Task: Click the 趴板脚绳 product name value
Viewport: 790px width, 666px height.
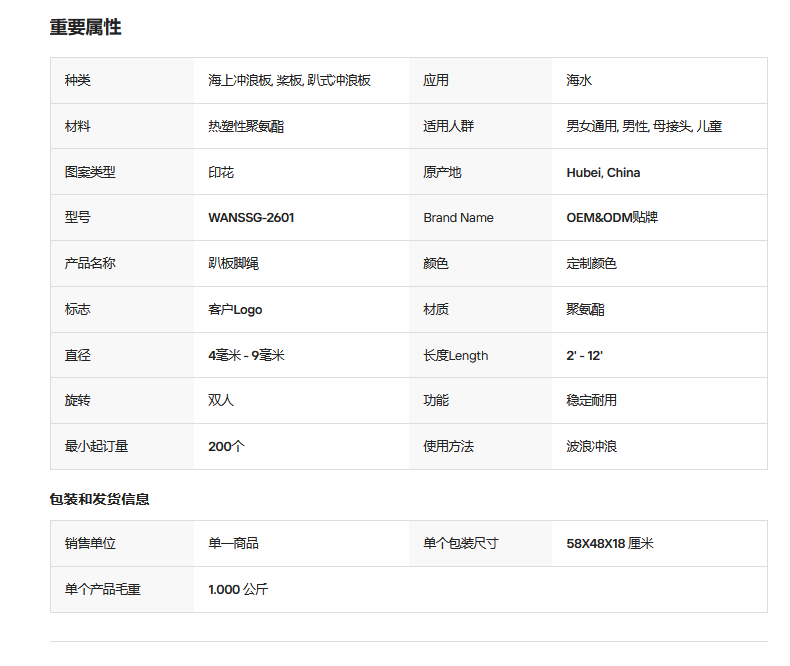Action: pyautogui.click(x=233, y=263)
